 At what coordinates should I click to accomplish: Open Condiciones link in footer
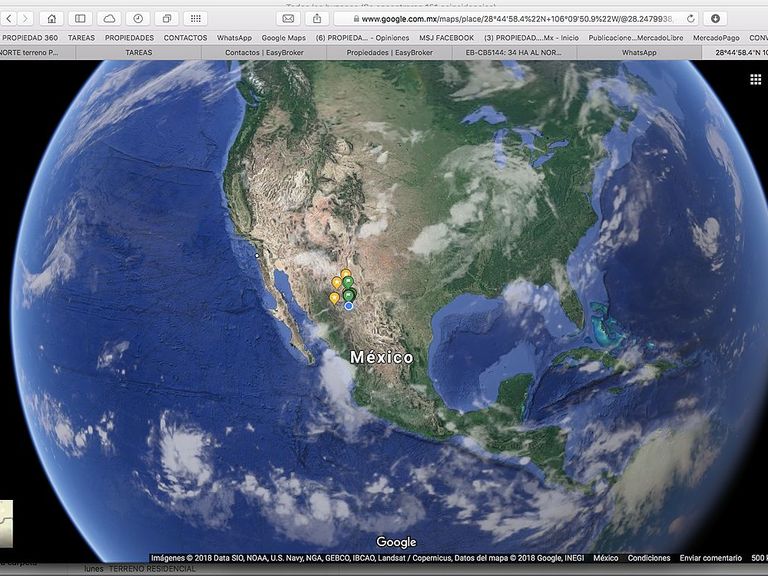tap(649, 558)
